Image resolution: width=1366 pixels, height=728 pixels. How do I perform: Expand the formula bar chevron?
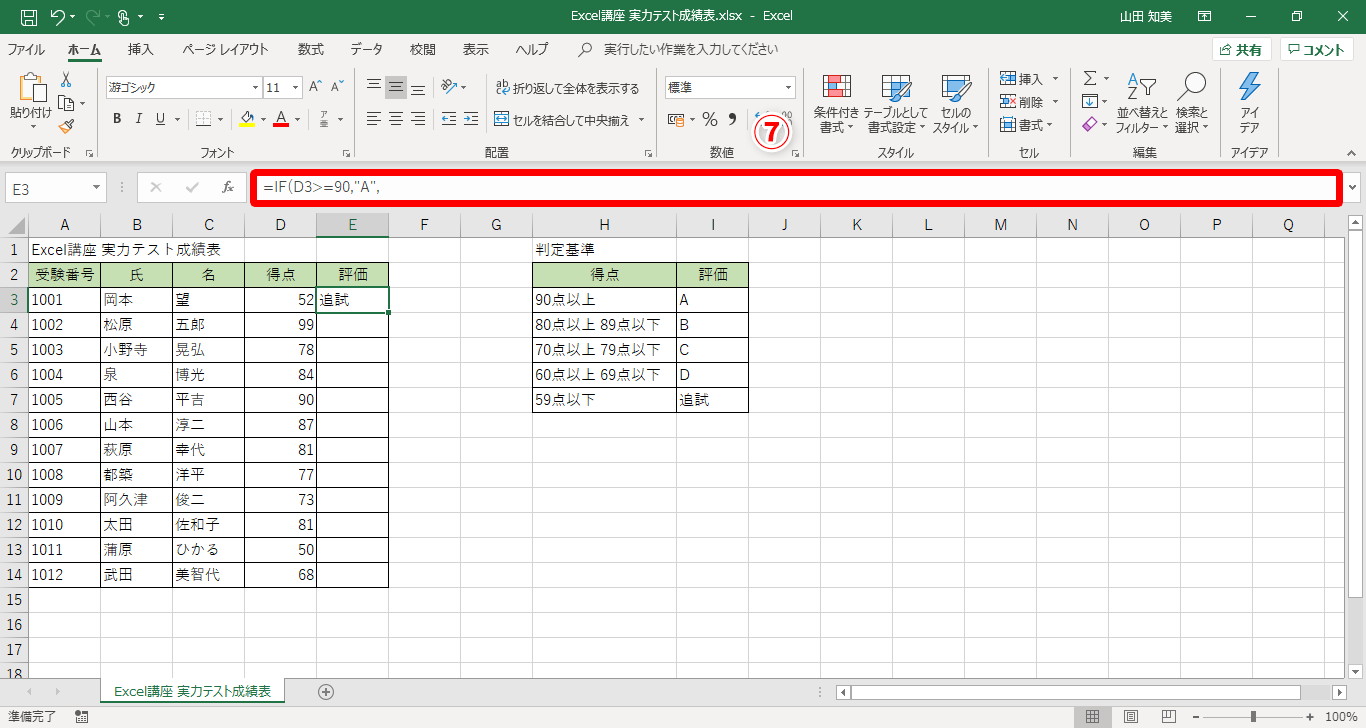click(x=1354, y=187)
